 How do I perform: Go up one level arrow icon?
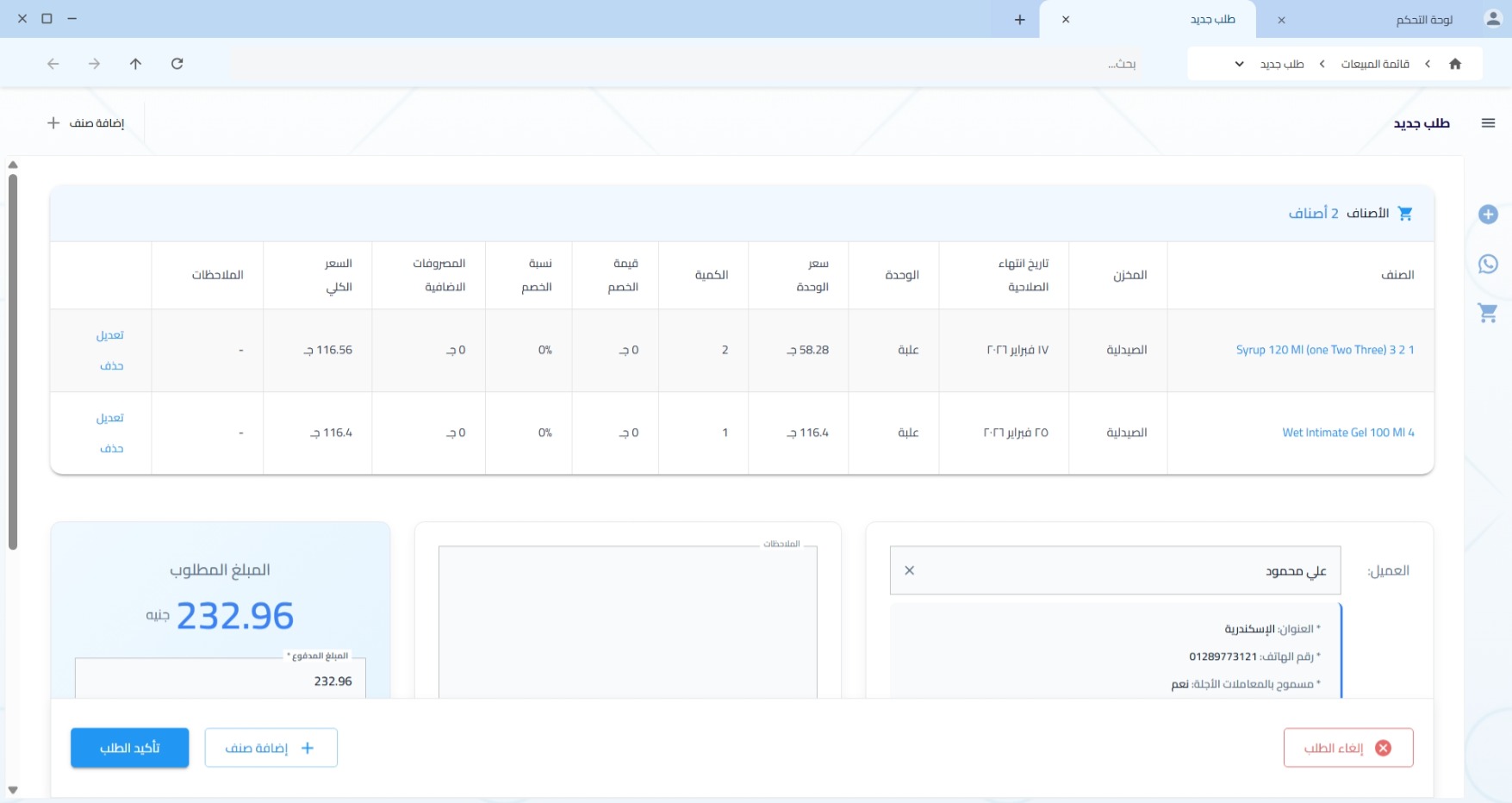click(136, 64)
